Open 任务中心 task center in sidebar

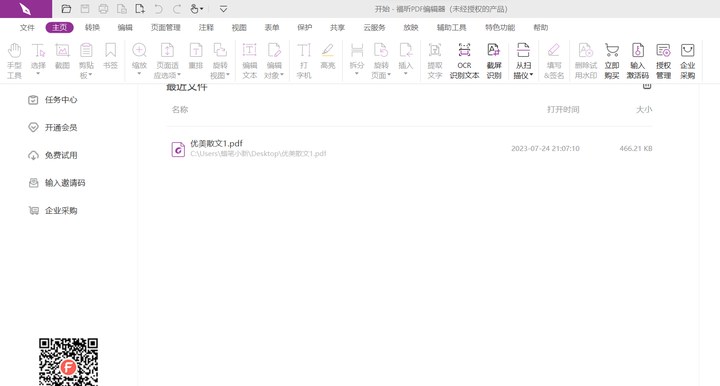[52, 100]
